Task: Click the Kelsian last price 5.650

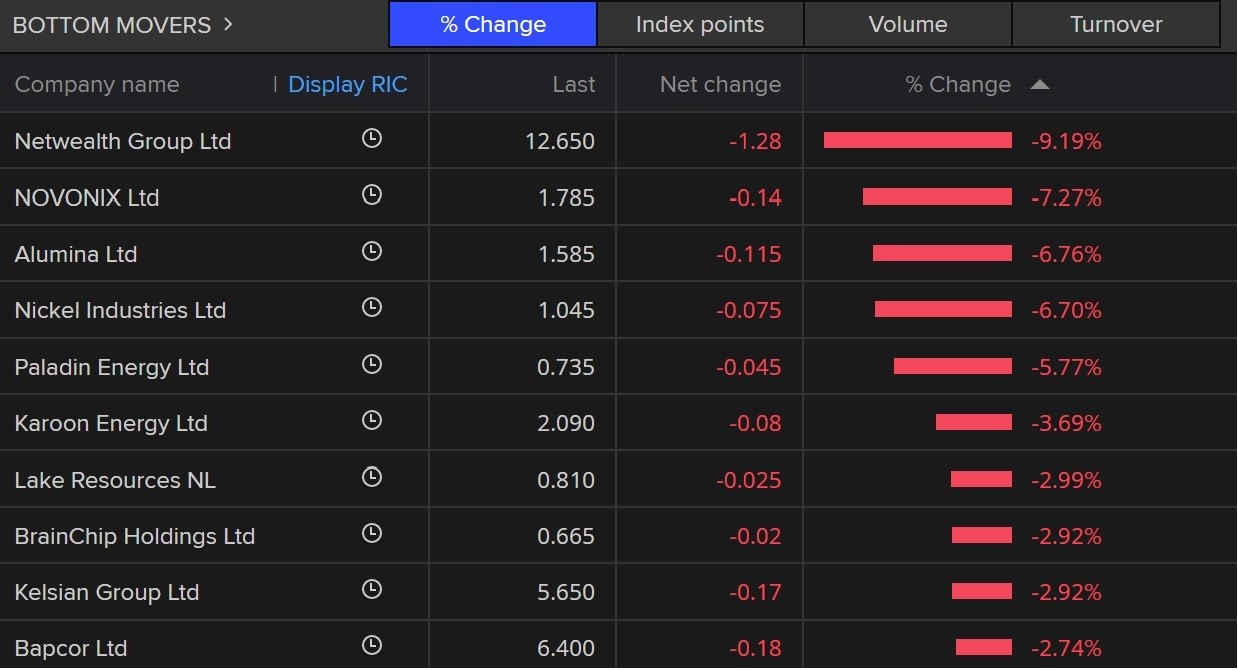Action: [x=566, y=592]
